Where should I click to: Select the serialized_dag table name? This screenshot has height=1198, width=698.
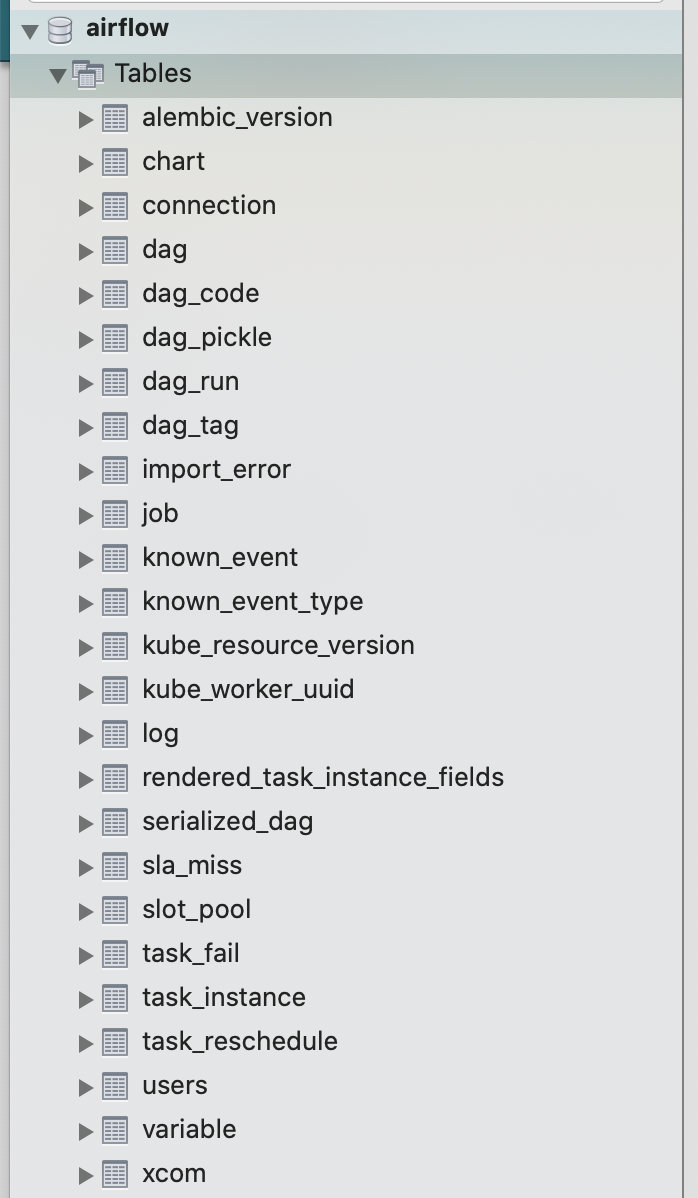(228, 822)
